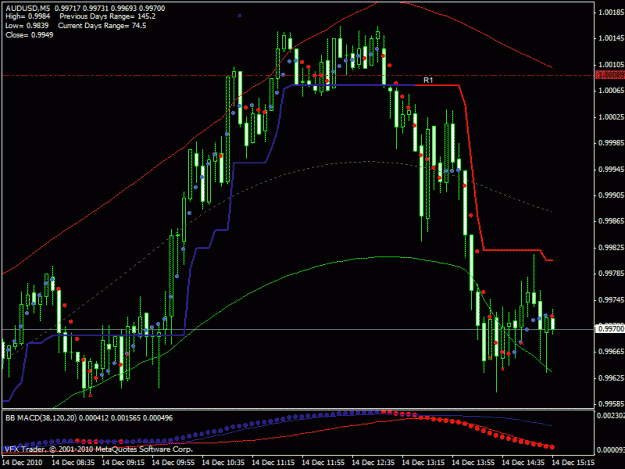
Task: Click price axis value 1.00065
Action: coord(611,90)
